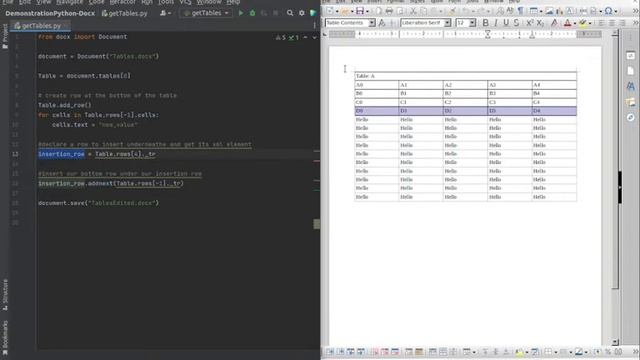The height and width of the screenshot is (360, 640).
Task: Go to next highlighted error arrow
Action: (x=314, y=38)
